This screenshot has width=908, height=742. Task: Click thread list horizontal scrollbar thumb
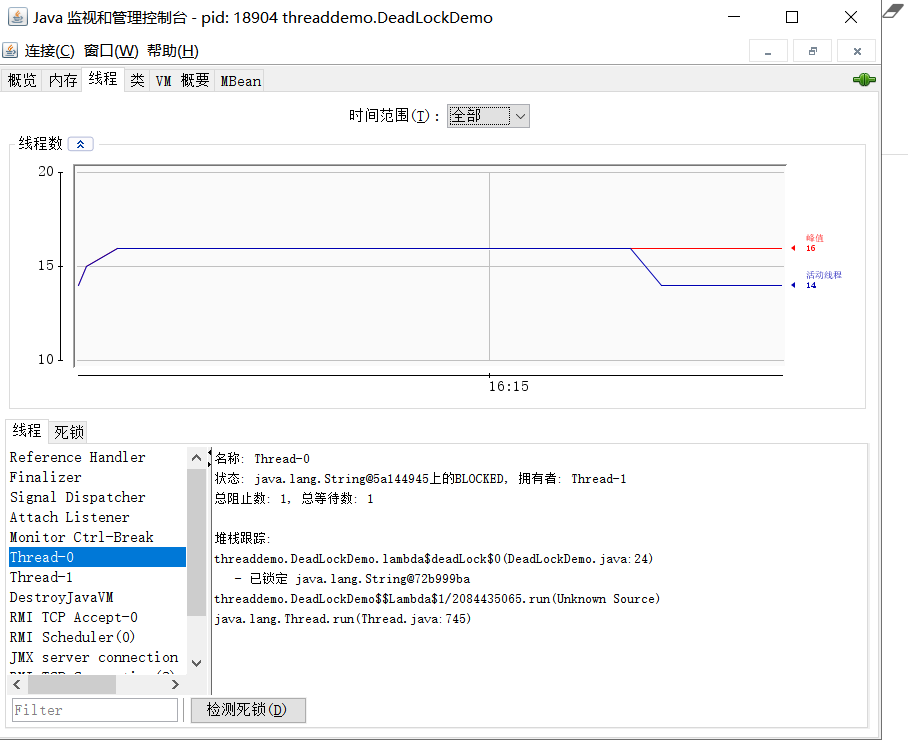(72, 685)
